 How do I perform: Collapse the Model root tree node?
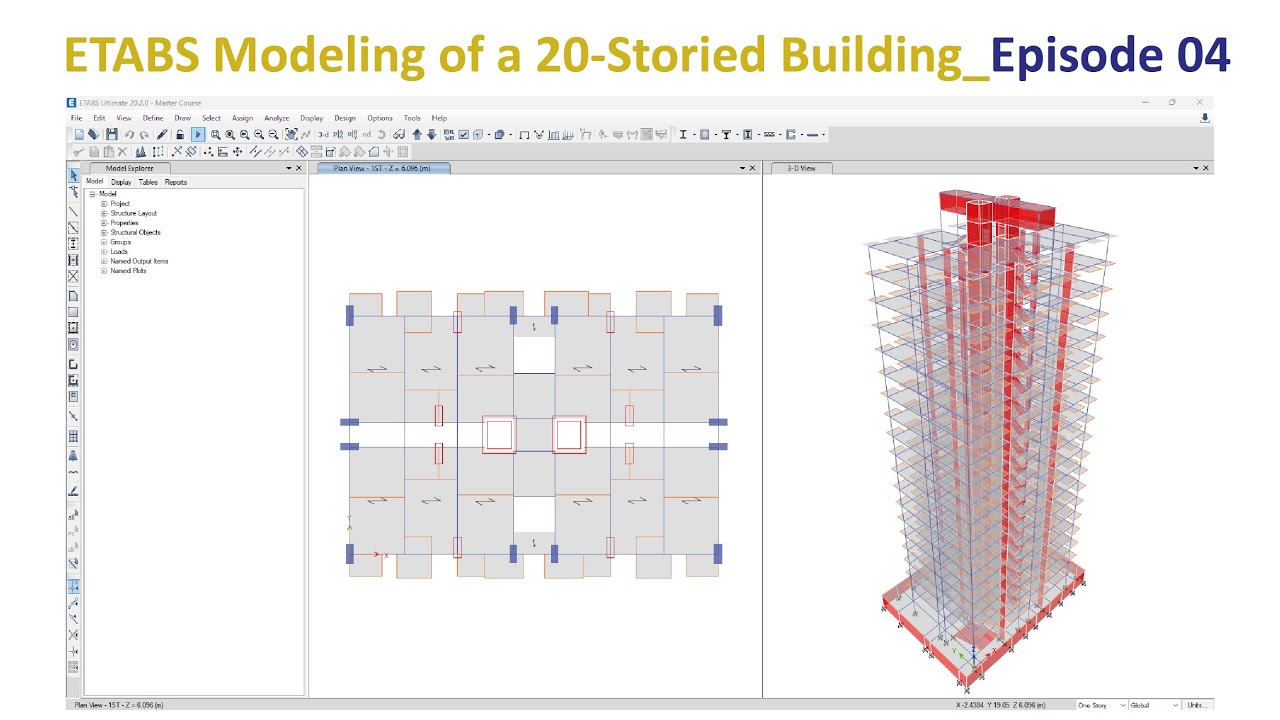[x=92, y=194]
